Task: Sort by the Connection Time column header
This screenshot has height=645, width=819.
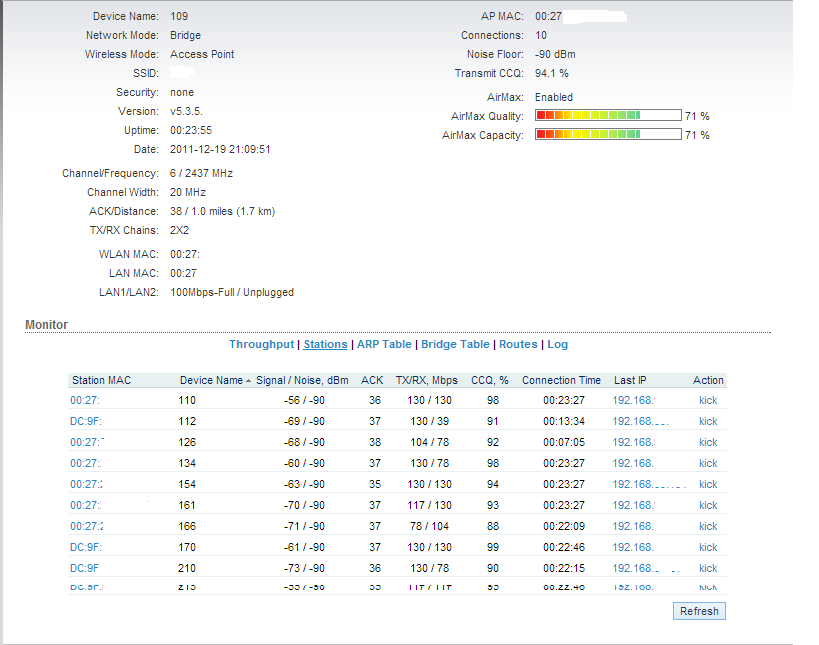Action: click(561, 380)
